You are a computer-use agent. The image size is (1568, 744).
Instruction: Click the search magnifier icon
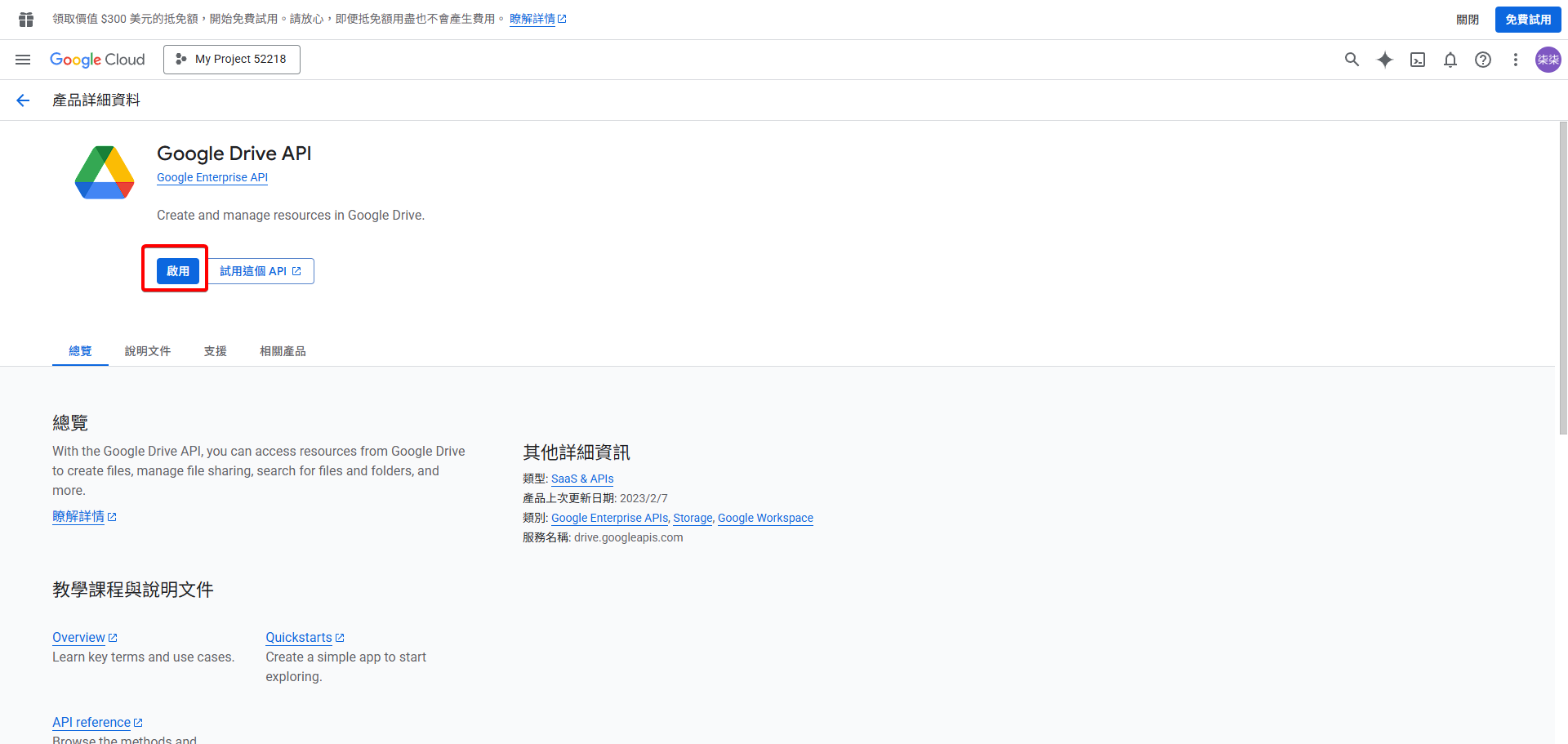pyautogui.click(x=1352, y=59)
